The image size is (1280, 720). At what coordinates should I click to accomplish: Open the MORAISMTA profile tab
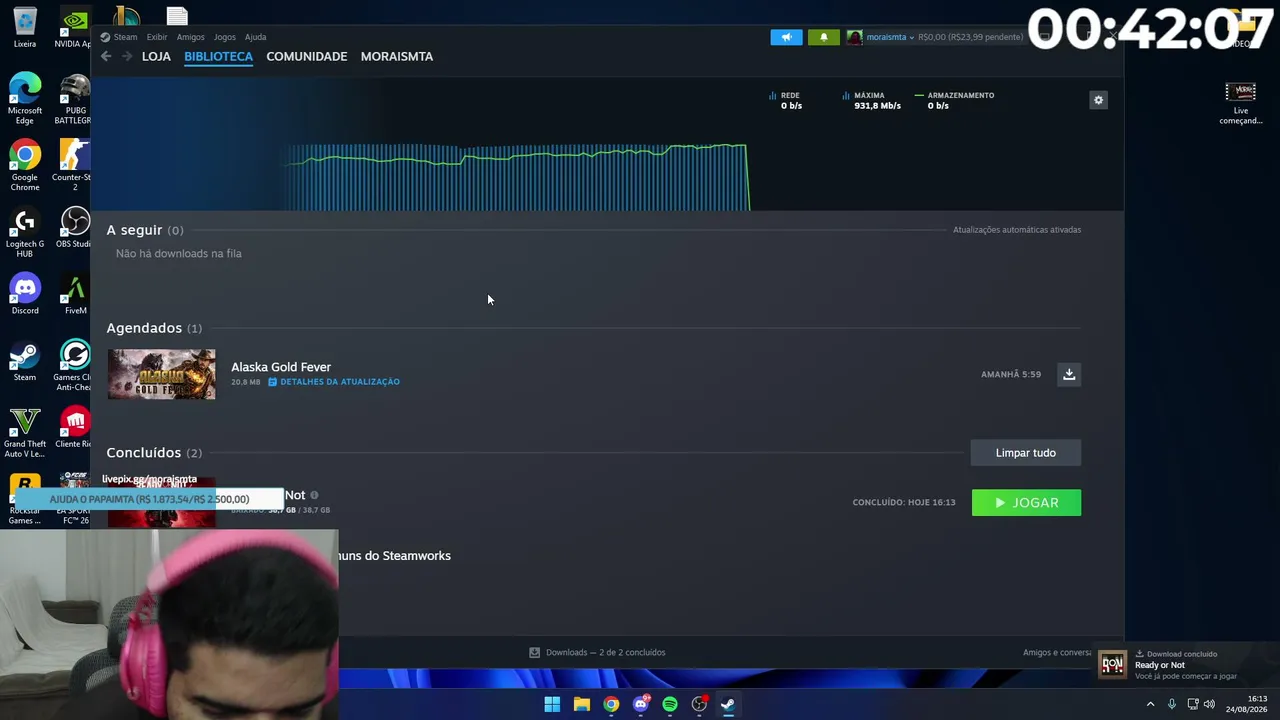397,56
